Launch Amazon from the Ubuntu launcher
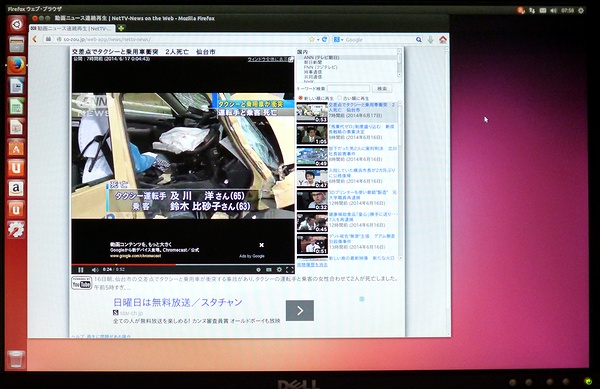 pos(16,189)
